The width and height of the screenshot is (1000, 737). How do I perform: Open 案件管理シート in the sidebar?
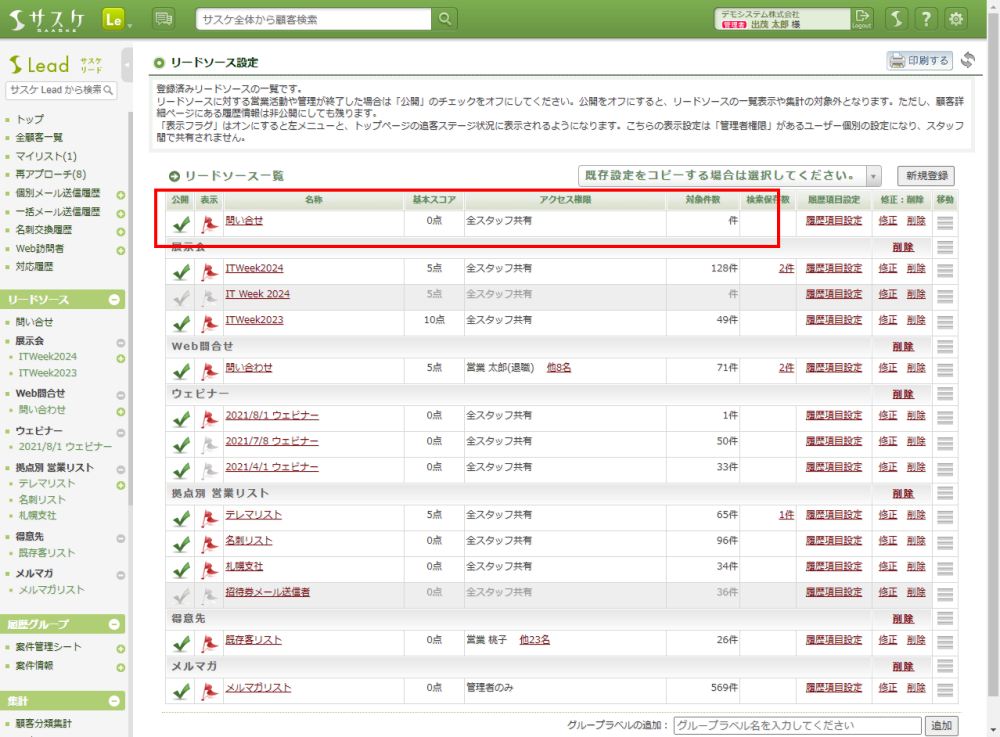48,647
